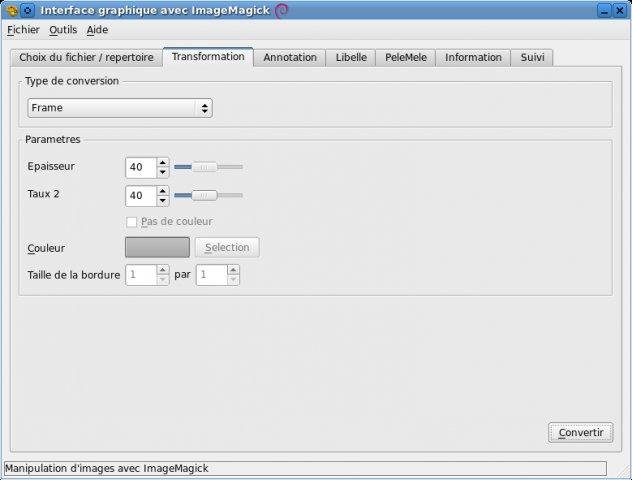Click status text Manipulation d'images avec ImageMagick

coord(107,468)
